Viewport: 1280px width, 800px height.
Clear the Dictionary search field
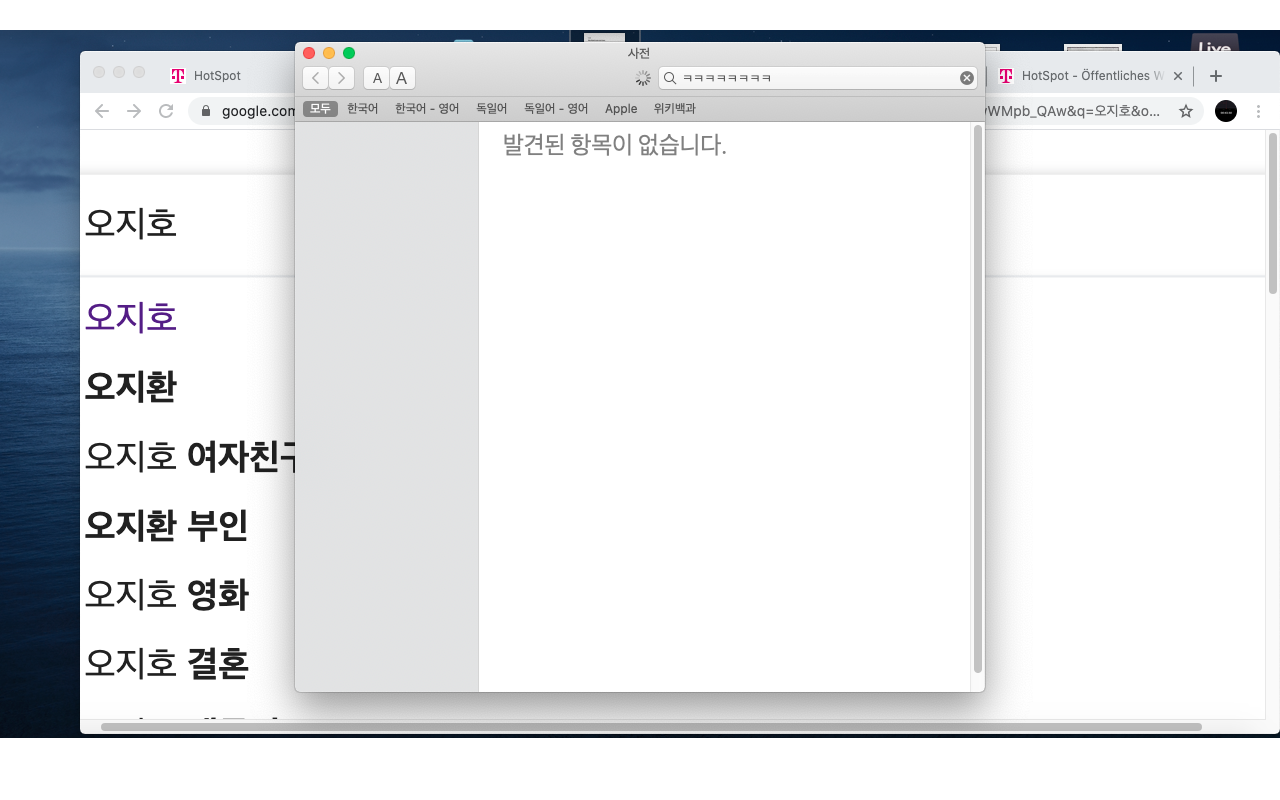967,78
